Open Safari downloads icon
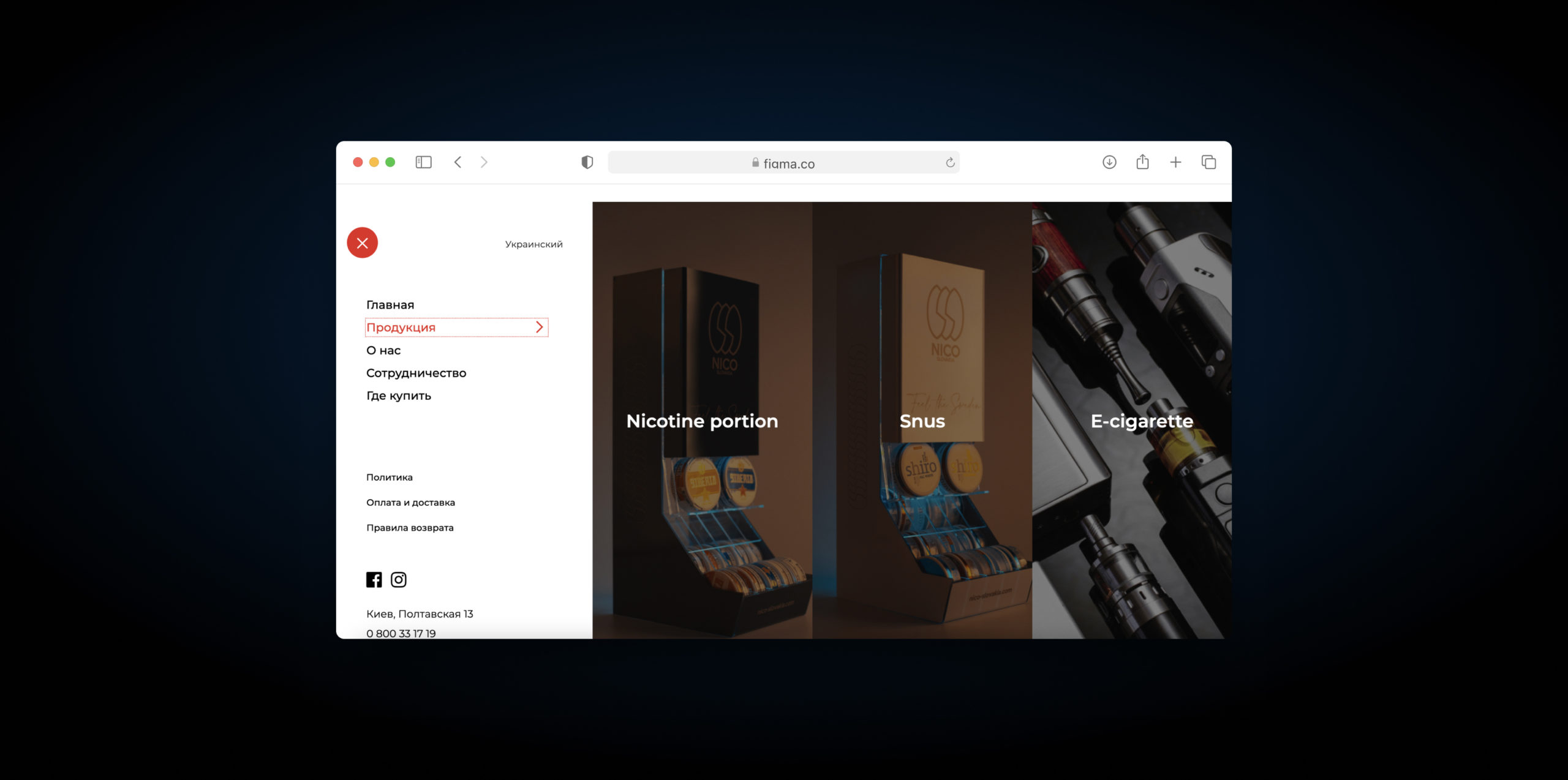The width and height of the screenshot is (1568, 780). (x=1109, y=162)
